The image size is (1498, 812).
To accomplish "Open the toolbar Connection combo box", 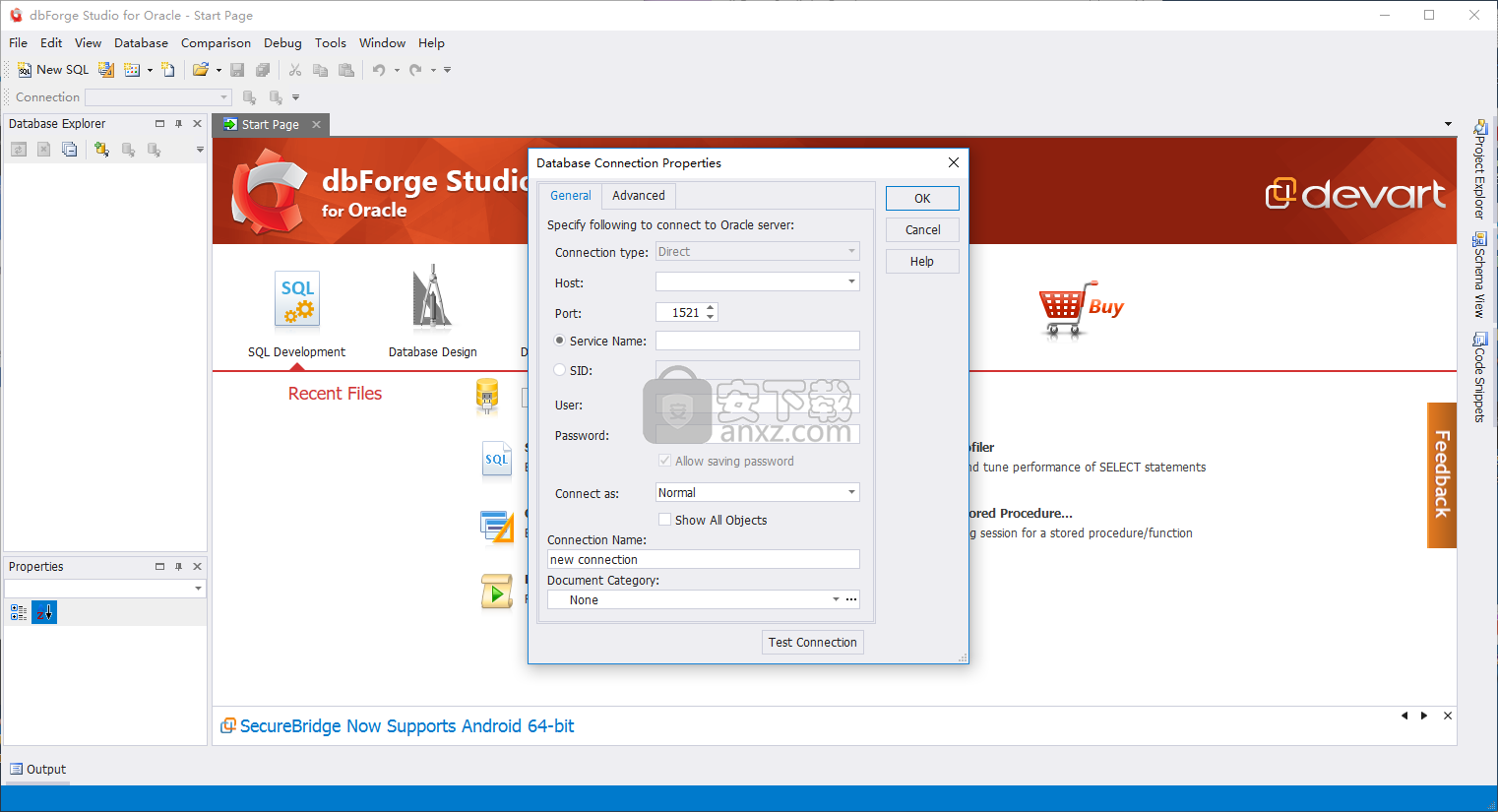I will pos(158,97).
